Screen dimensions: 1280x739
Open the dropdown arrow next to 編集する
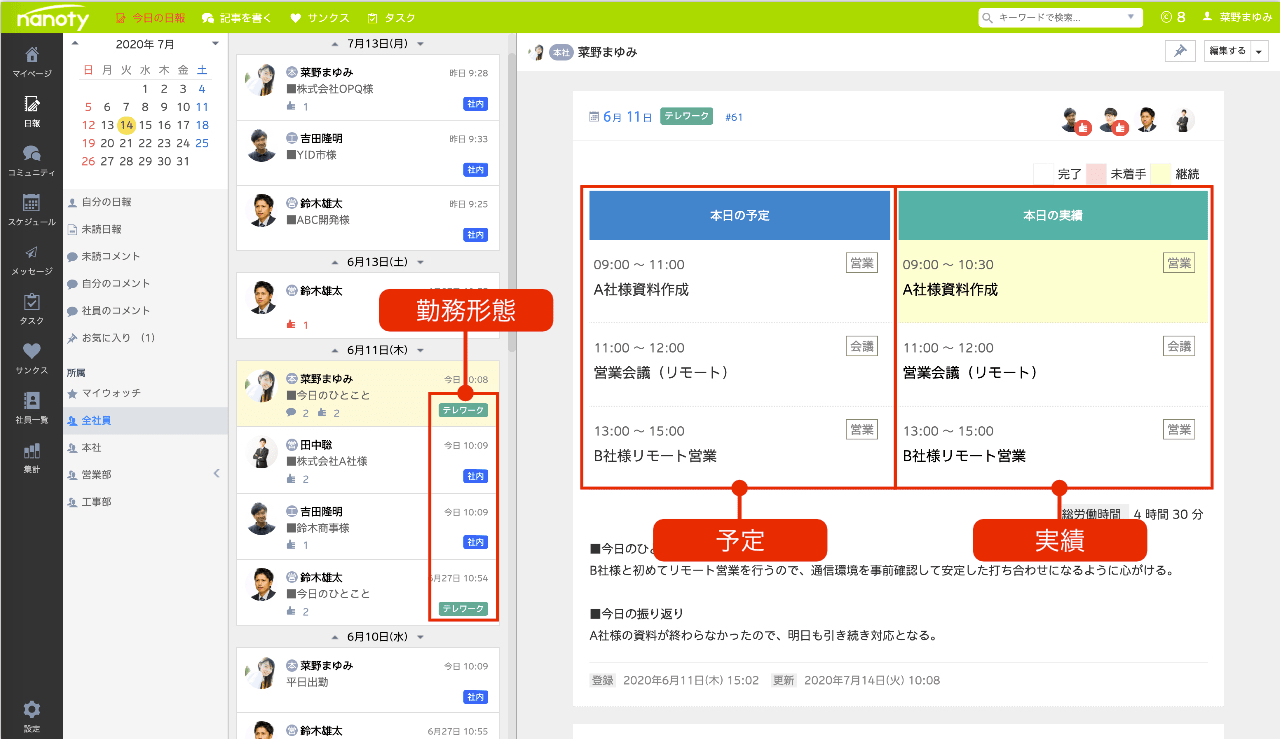[1259, 52]
